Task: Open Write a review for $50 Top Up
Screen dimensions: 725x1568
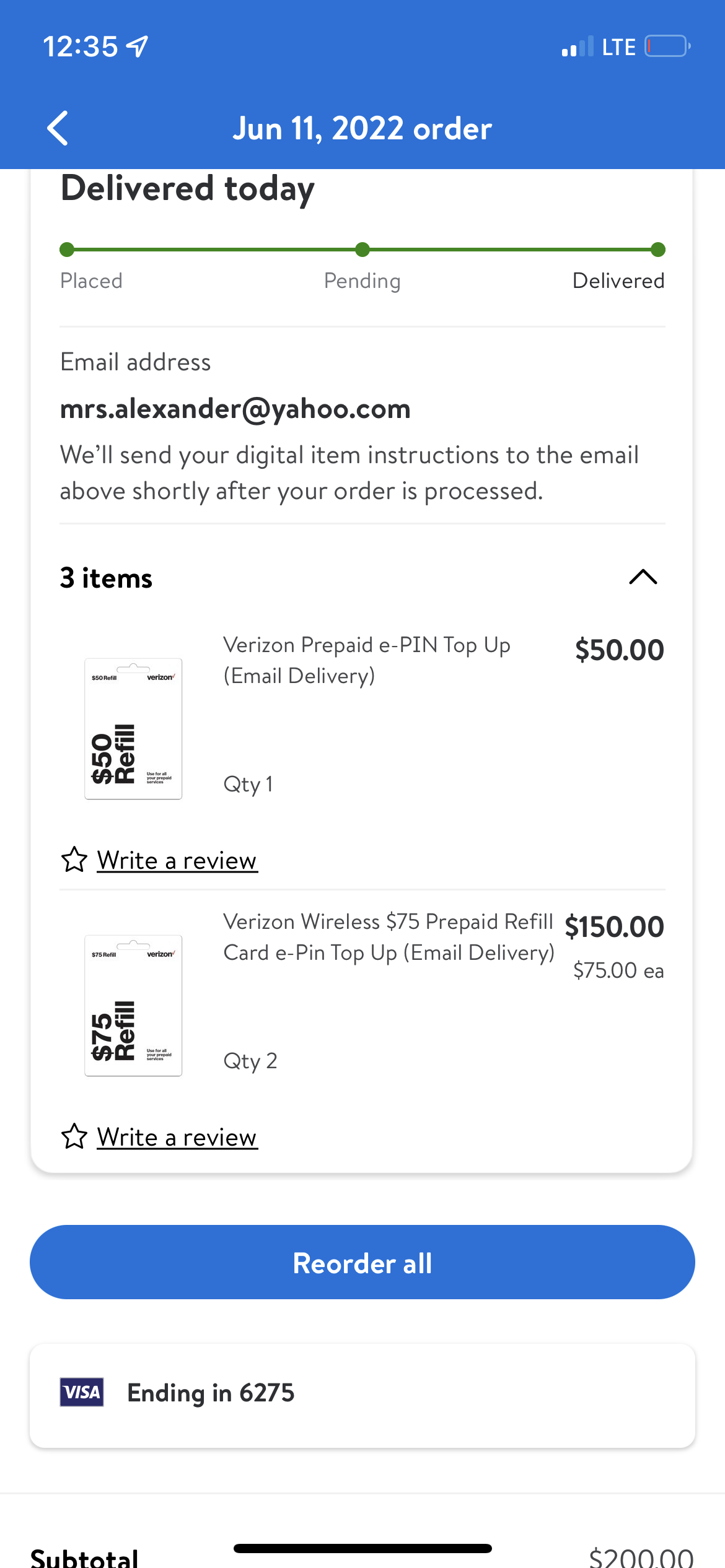Action: [x=177, y=861]
